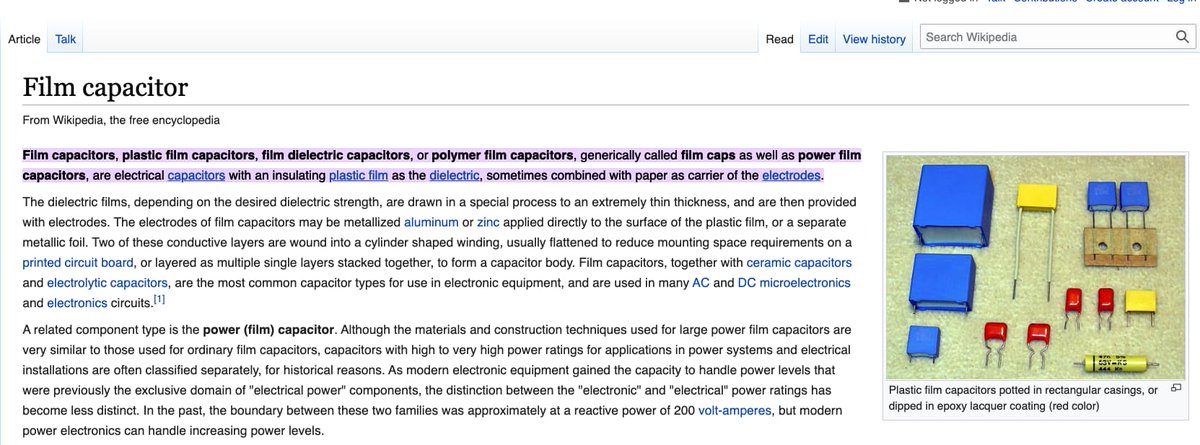
Task: Follow the 'DC' link
Action: [748, 283]
